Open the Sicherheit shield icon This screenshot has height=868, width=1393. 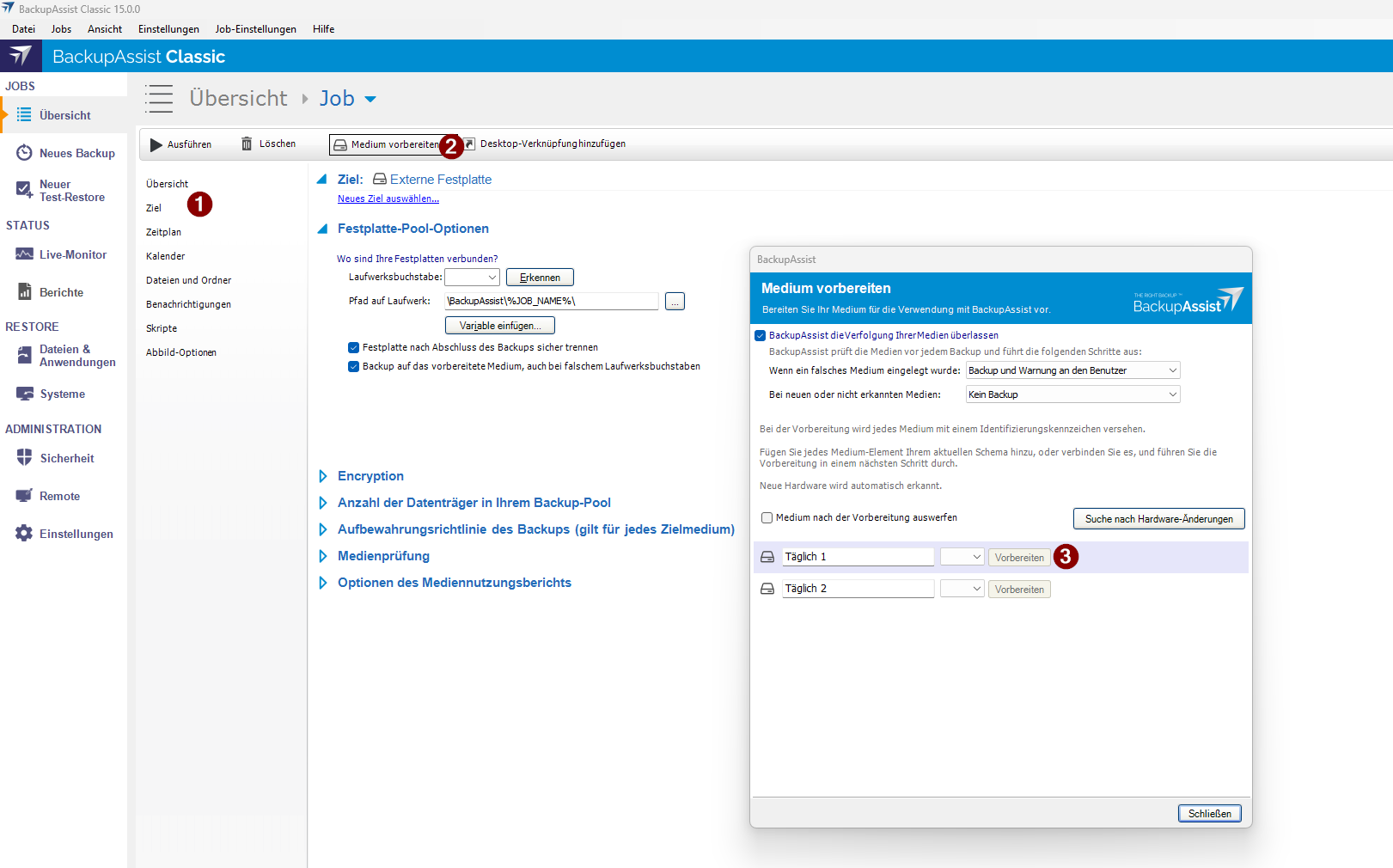(24, 458)
